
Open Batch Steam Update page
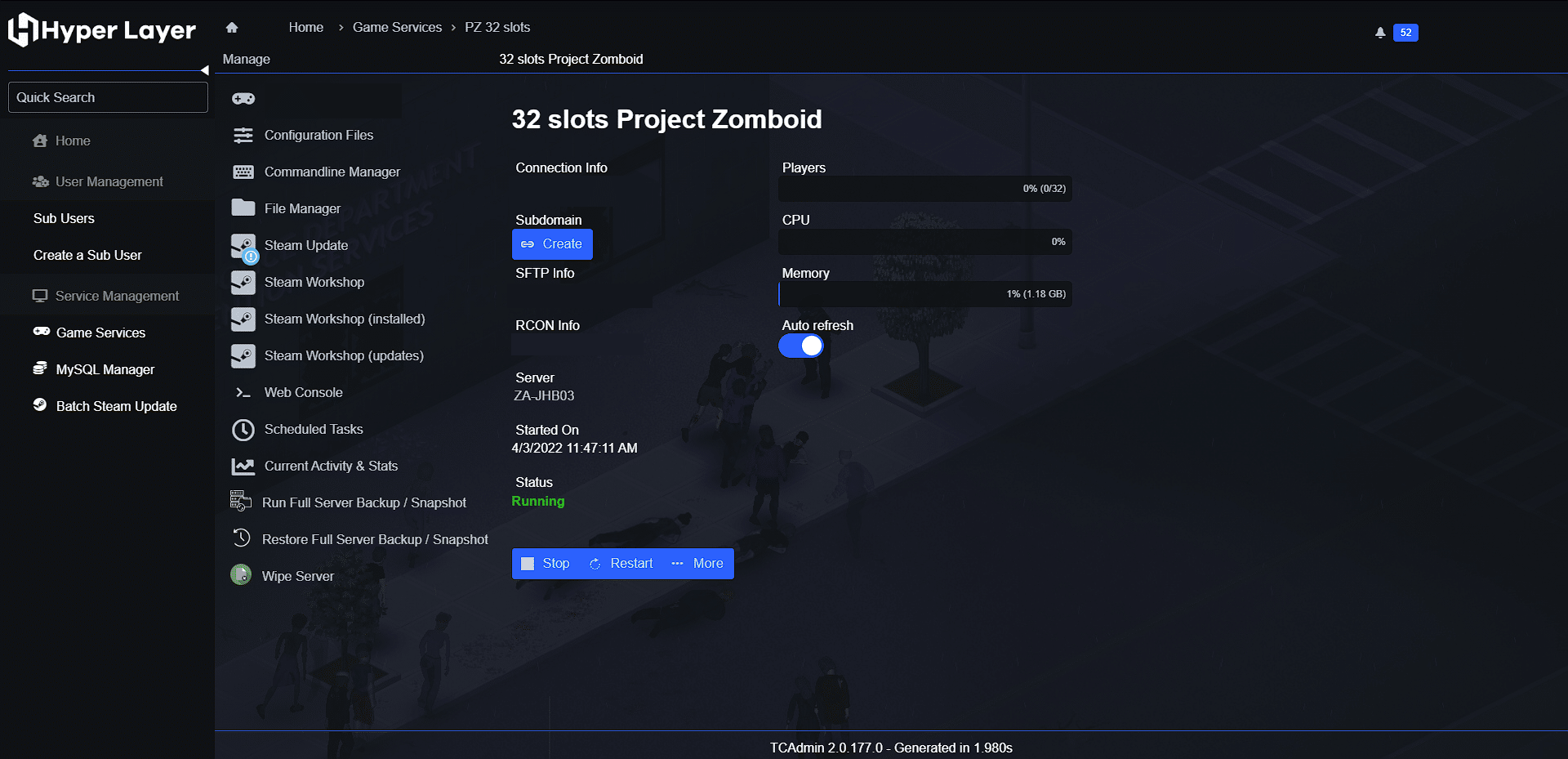pyautogui.click(x=116, y=406)
